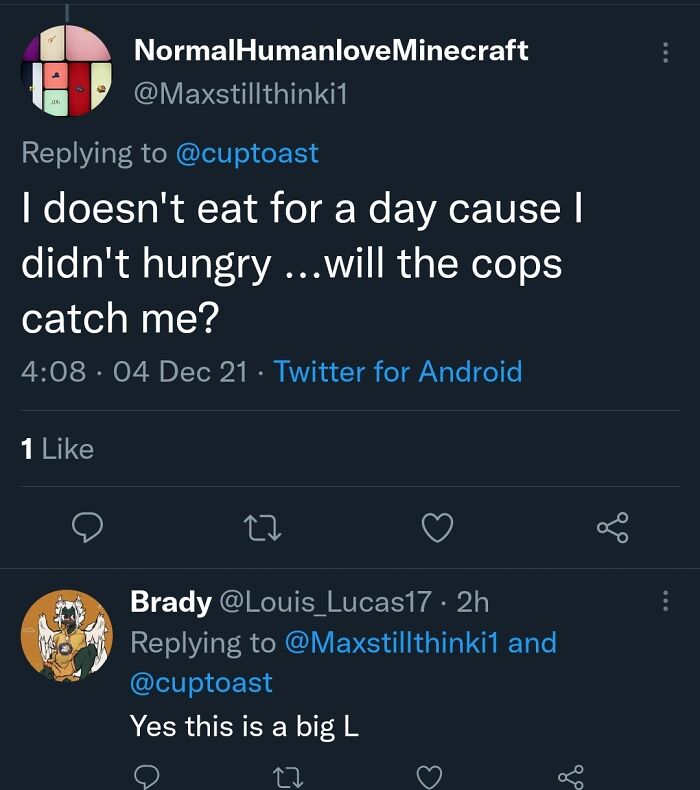
Task: View the 1 Like list
Action: click(x=58, y=450)
